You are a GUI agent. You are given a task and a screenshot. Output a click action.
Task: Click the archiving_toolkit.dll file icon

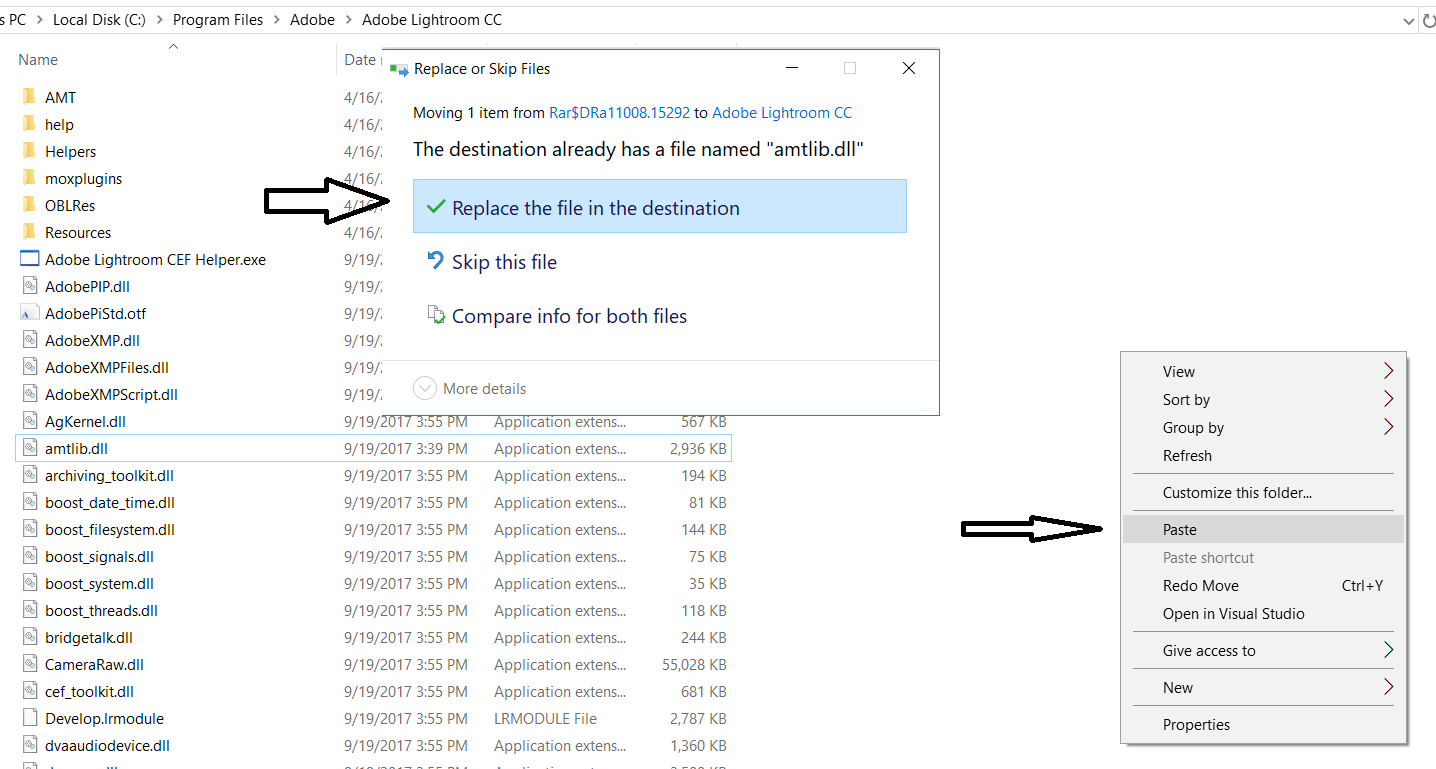point(29,475)
